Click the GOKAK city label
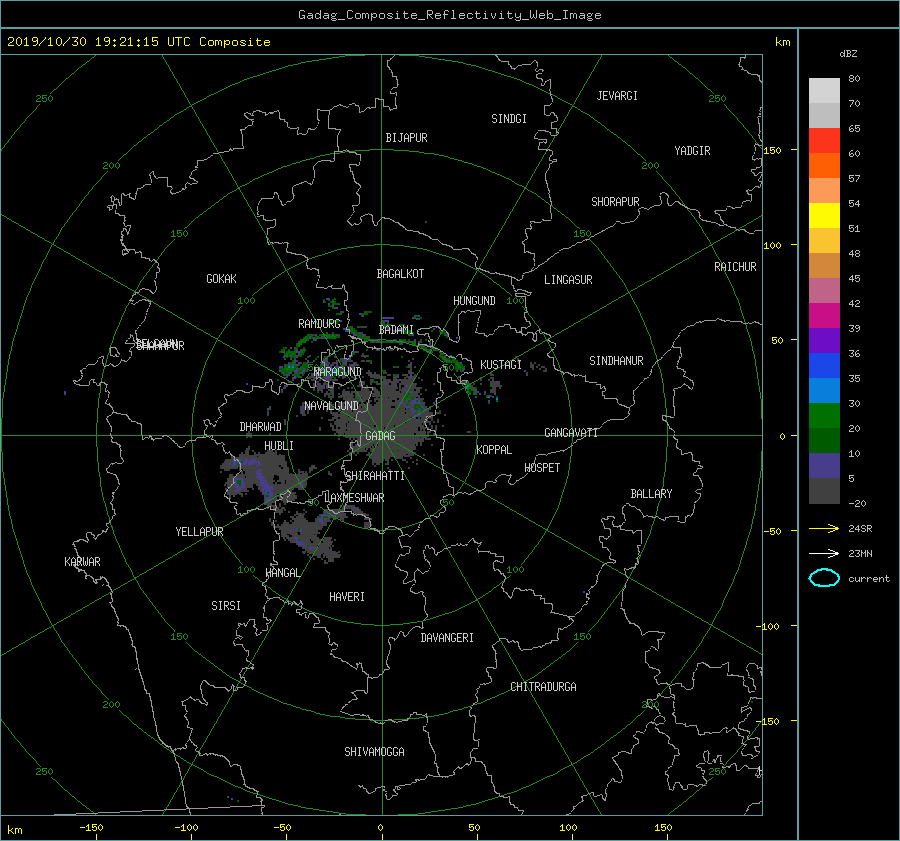The image size is (900, 841). [x=222, y=279]
